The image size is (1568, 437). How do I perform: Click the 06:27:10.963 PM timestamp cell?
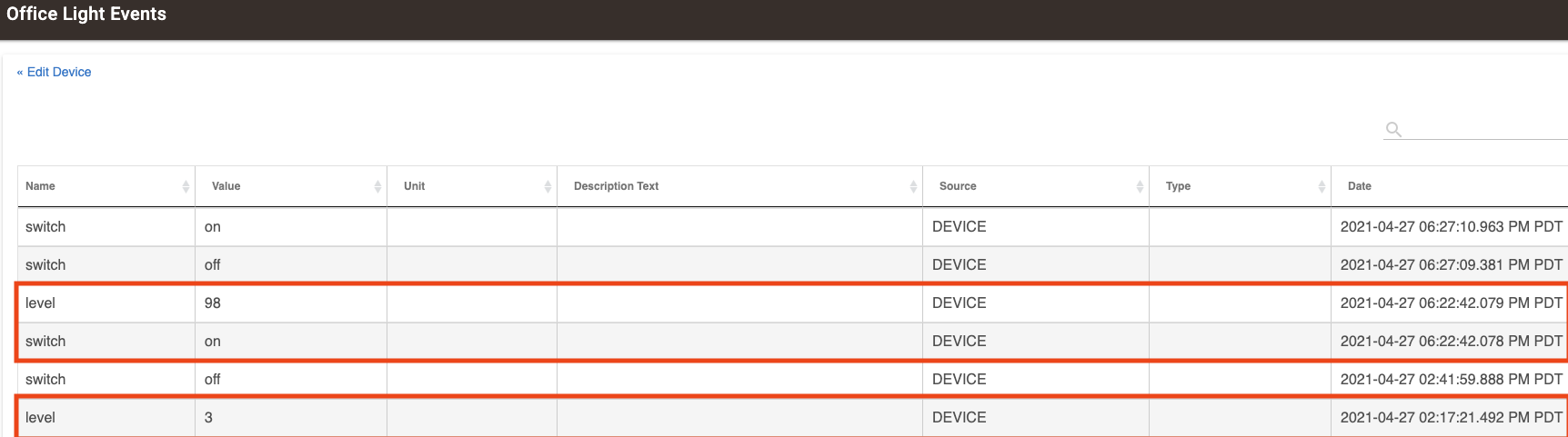[1451, 227]
